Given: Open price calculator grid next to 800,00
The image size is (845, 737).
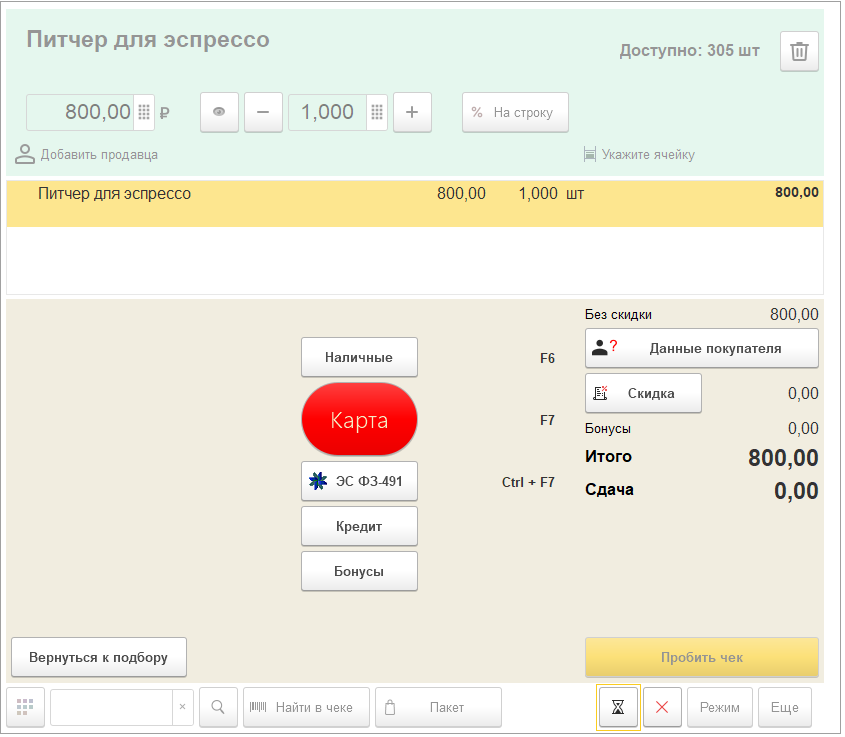Looking at the screenshot, I should click(144, 112).
